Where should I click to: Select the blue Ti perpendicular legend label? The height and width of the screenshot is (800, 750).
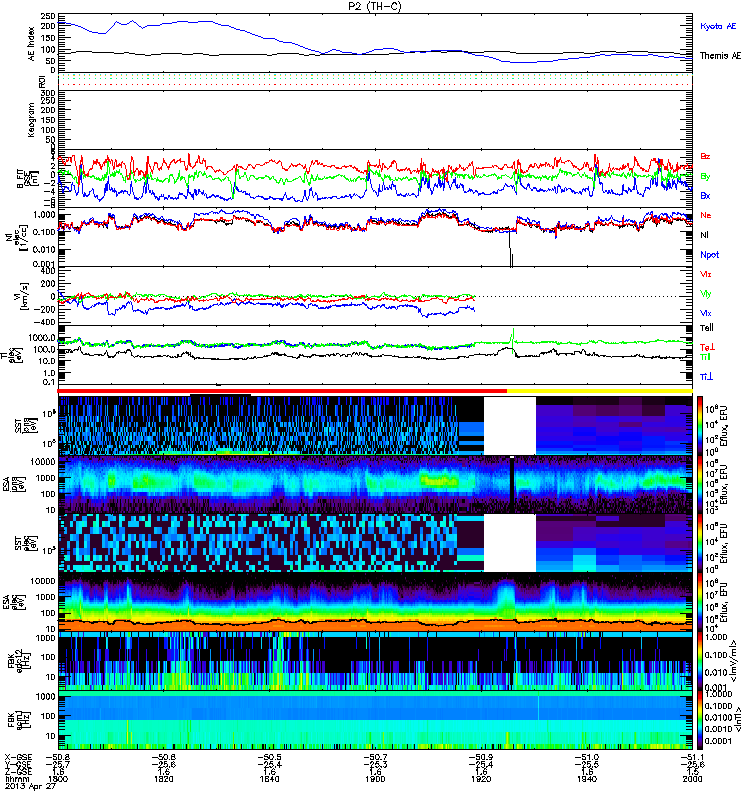[706, 377]
